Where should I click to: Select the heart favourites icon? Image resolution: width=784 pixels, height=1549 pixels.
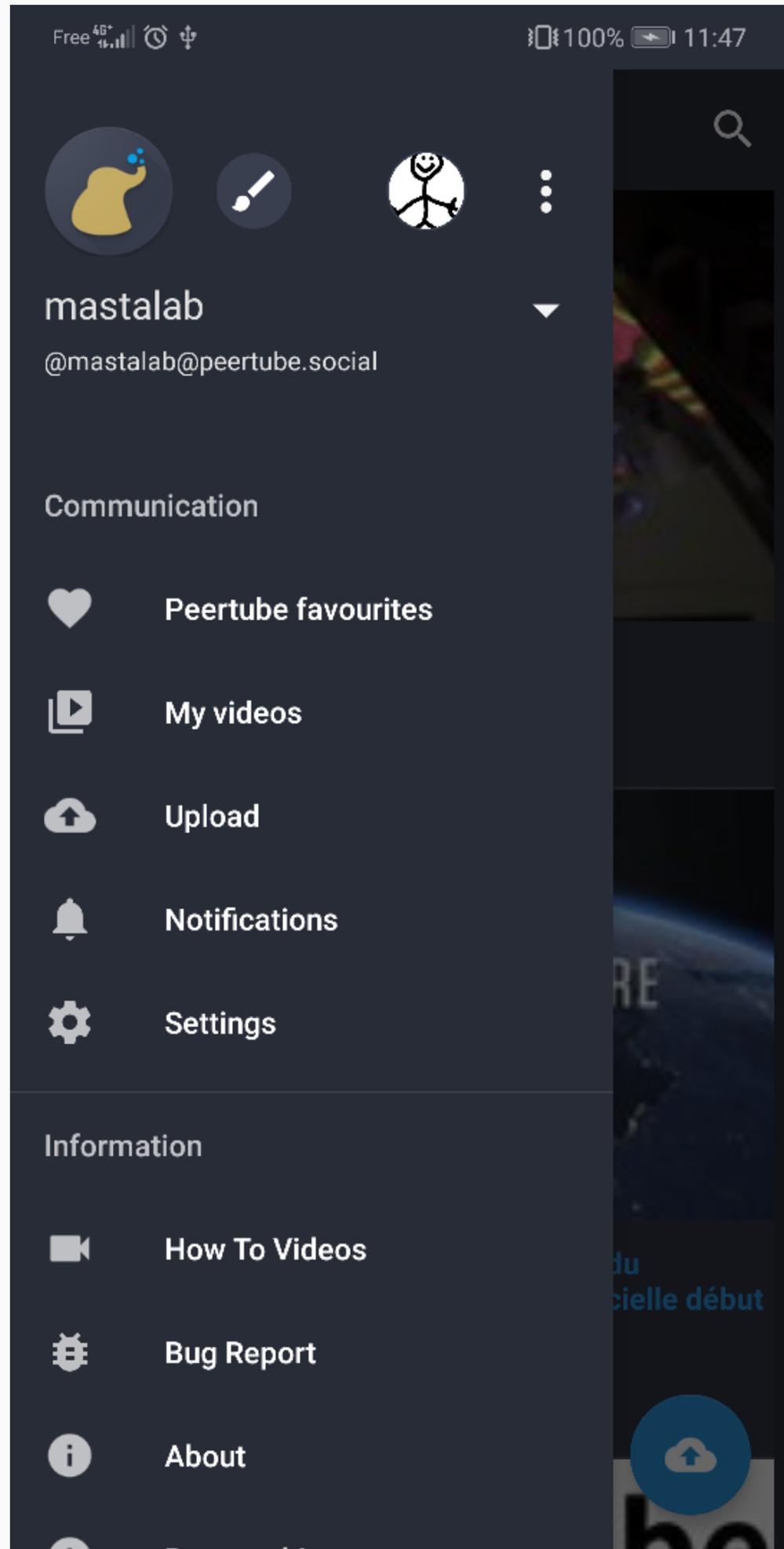[x=70, y=608]
